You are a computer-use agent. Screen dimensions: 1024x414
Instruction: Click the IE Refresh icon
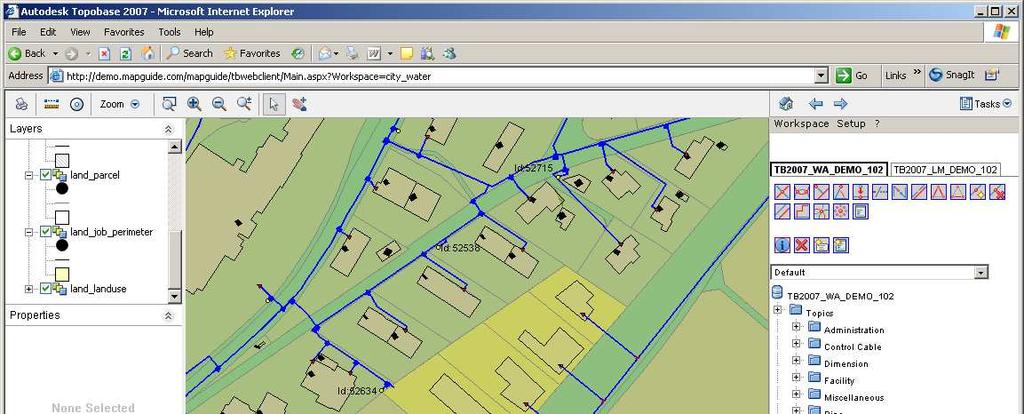pos(125,54)
